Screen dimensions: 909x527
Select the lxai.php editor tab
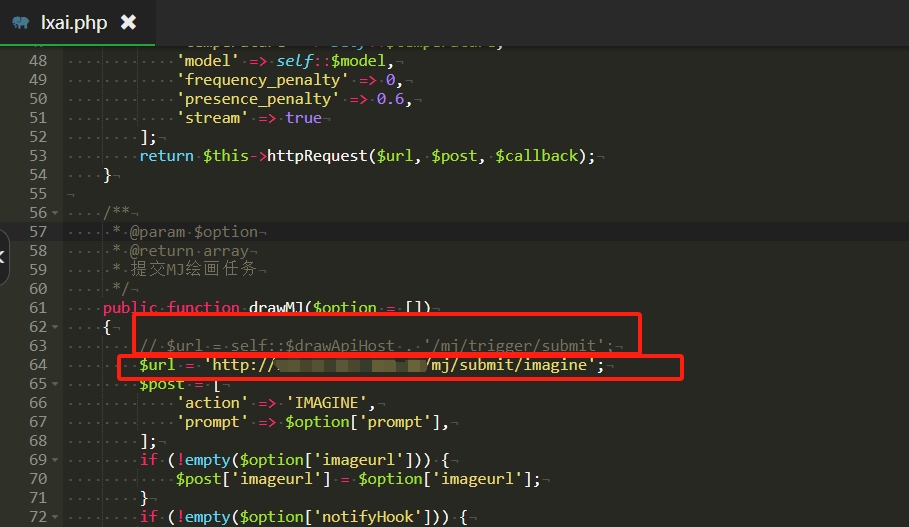tap(73, 22)
